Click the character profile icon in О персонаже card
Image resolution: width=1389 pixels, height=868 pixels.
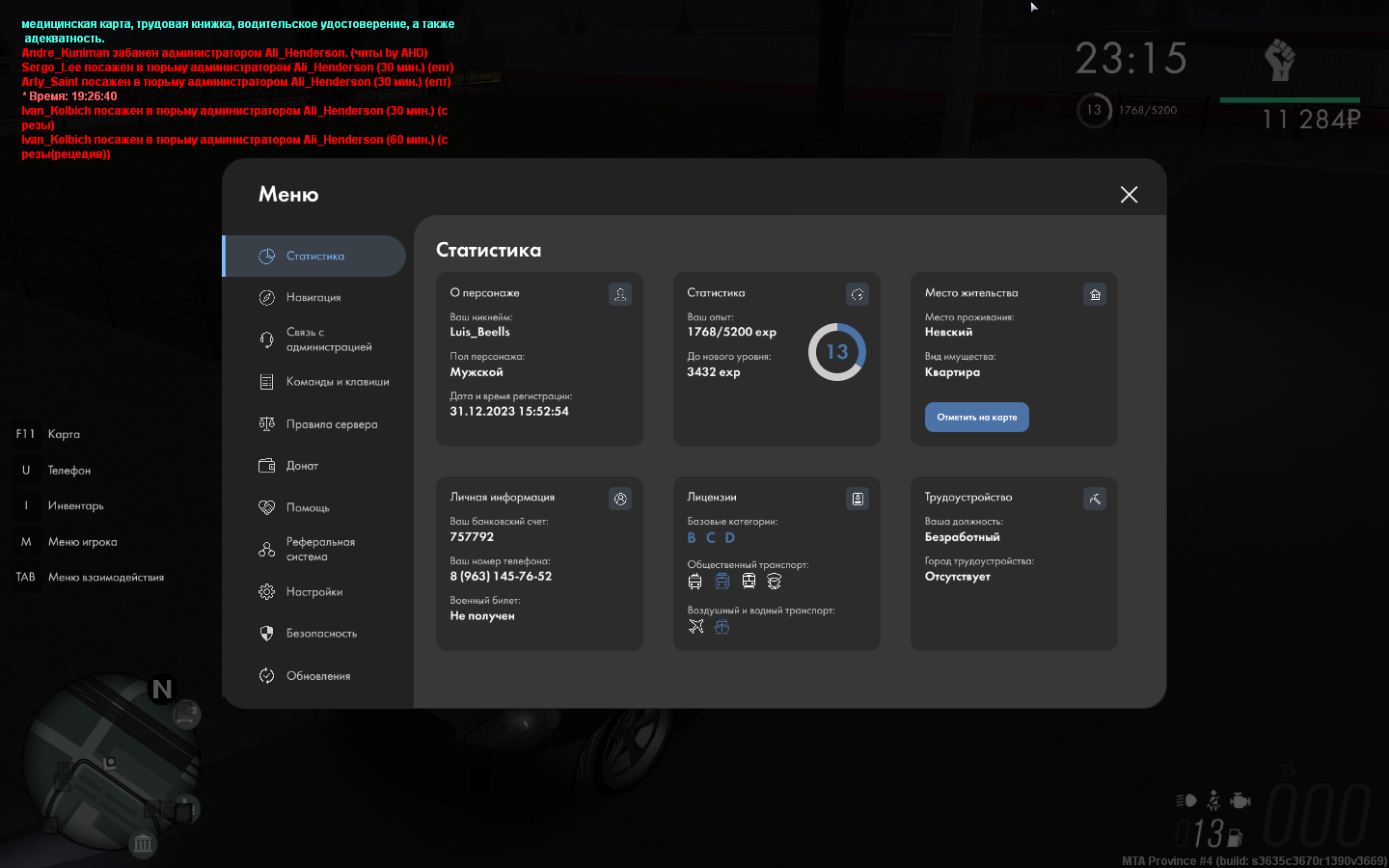tap(620, 294)
